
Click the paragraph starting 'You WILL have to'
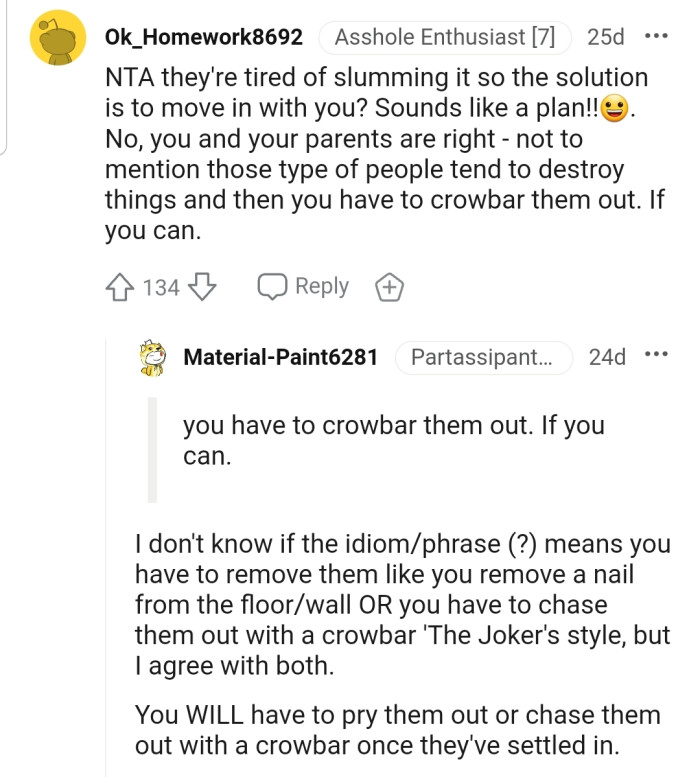(398, 730)
